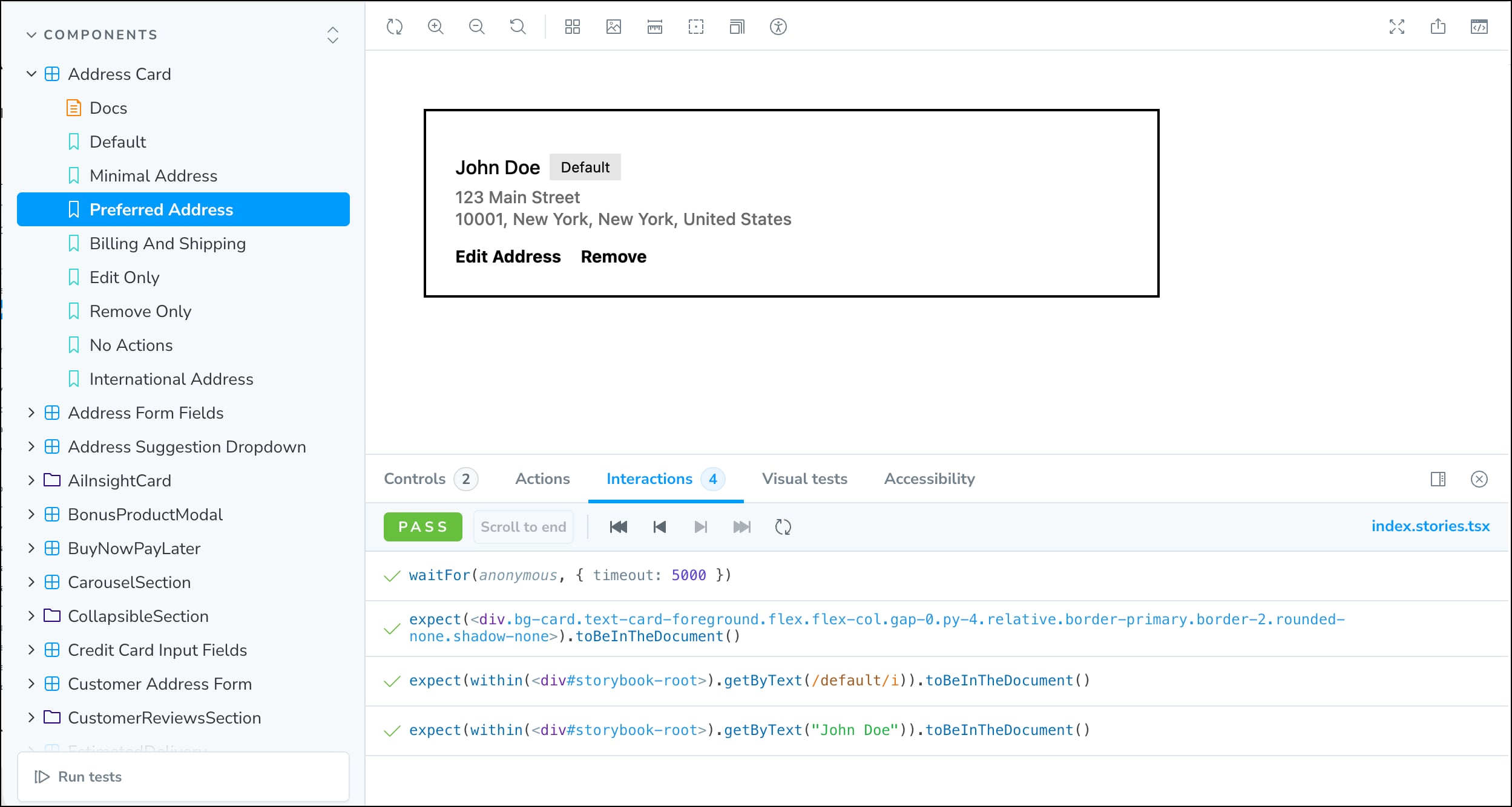Screen dimensions: 1512x807
Task: Step forward one interaction
Action: point(701,527)
